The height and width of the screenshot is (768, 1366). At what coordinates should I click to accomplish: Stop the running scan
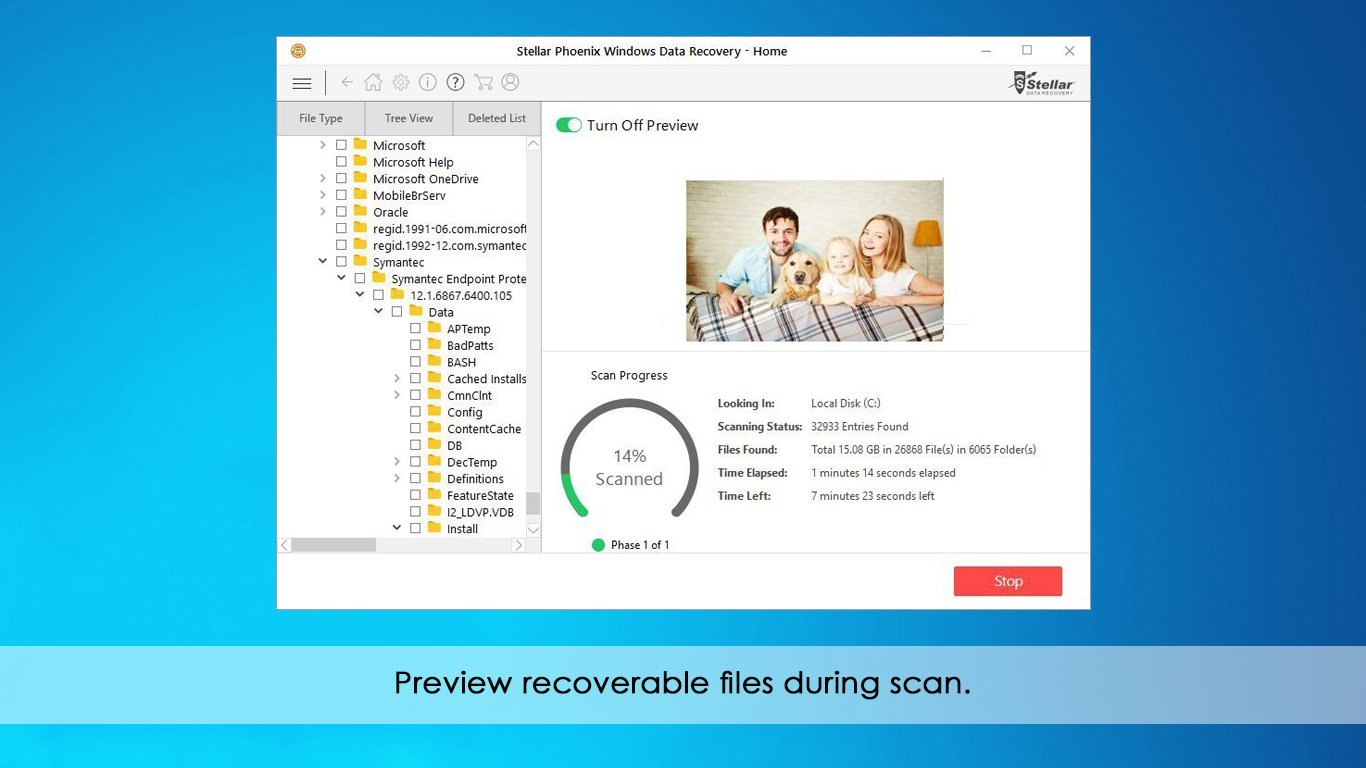tap(1008, 581)
